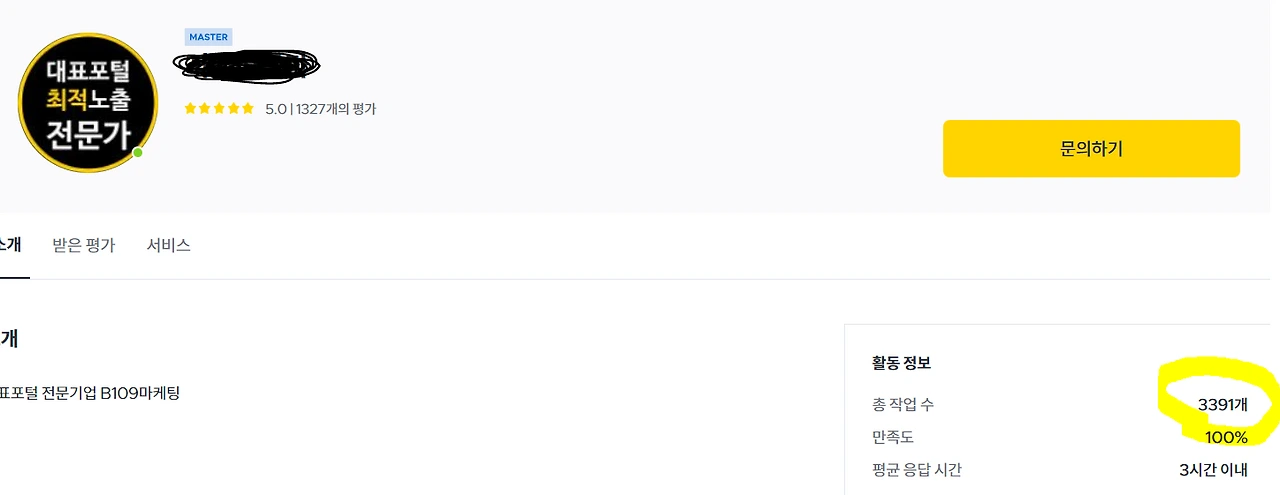Open the 1327개의 평가 reviews link
The height and width of the screenshot is (495, 1280).
pyautogui.click(x=336, y=109)
